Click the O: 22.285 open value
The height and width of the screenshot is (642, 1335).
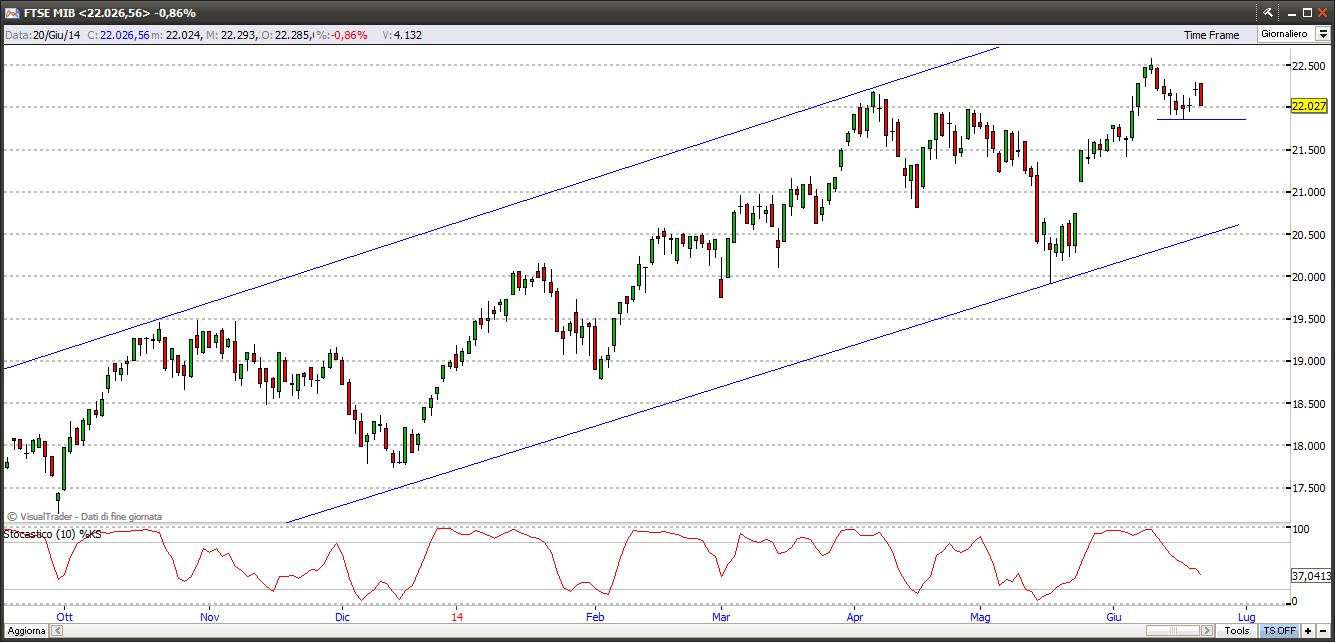(287, 35)
